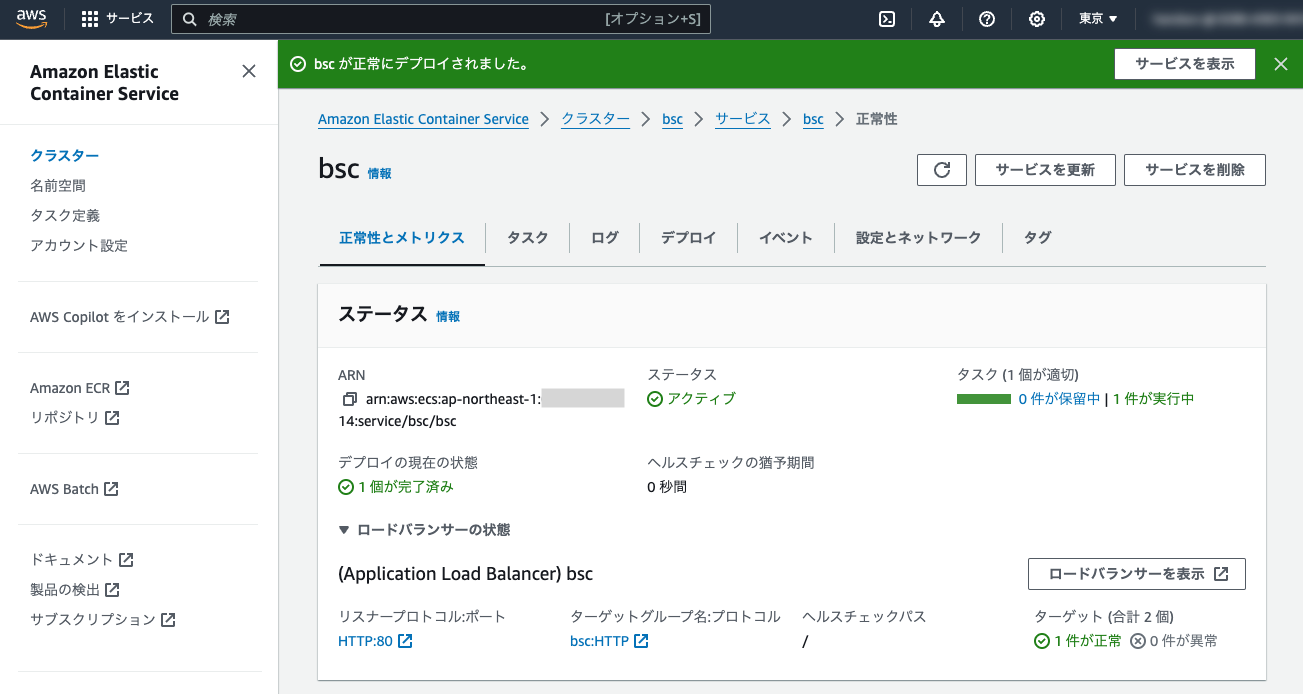Click サービスを表示 in the green banner
Image resolution: width=1303 pixels, height=694 pixels.
[1184, 63]
